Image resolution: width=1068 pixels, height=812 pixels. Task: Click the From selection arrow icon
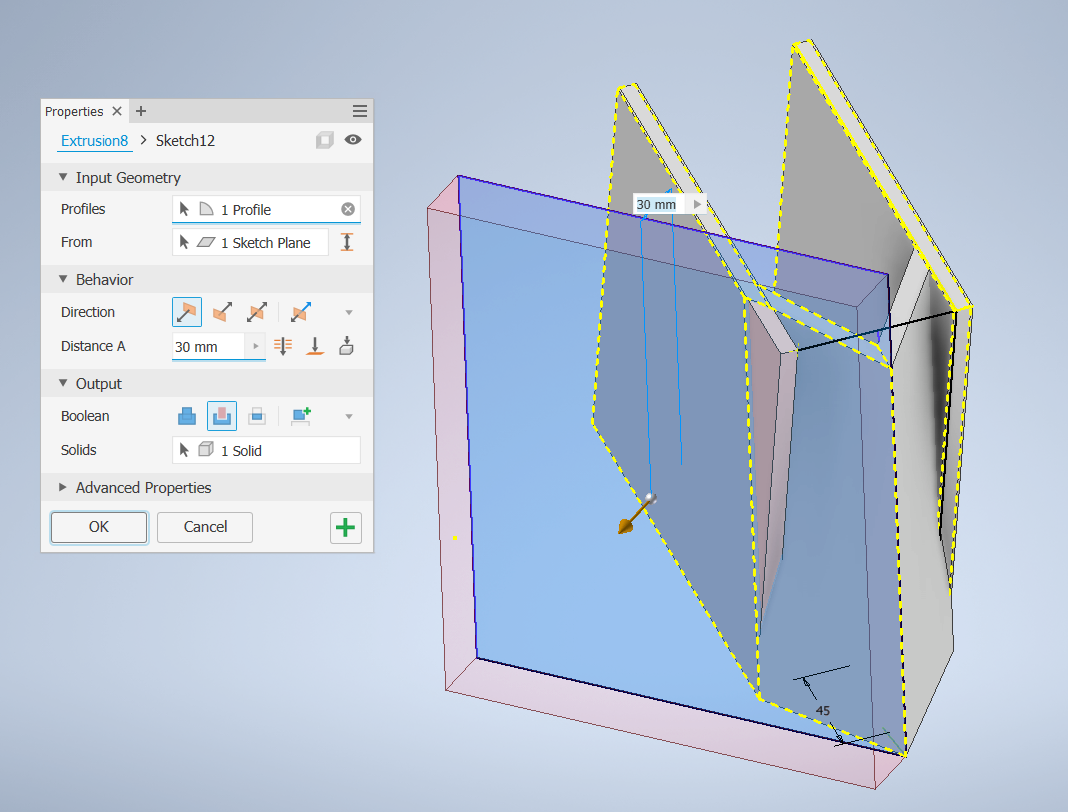(x=184, y=243)
